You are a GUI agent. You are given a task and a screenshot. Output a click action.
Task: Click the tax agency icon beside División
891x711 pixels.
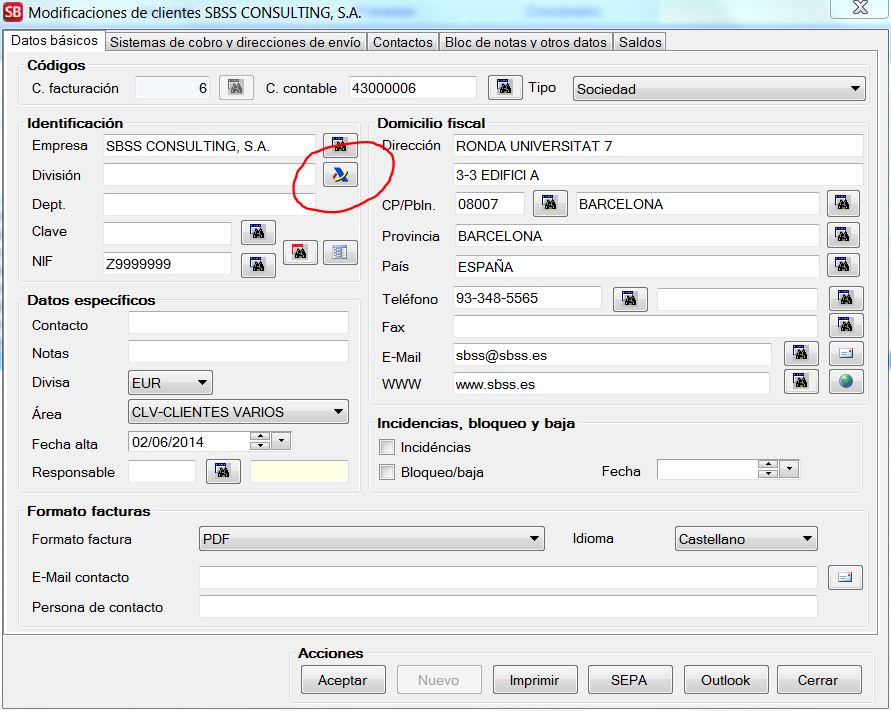coord(340,175)
